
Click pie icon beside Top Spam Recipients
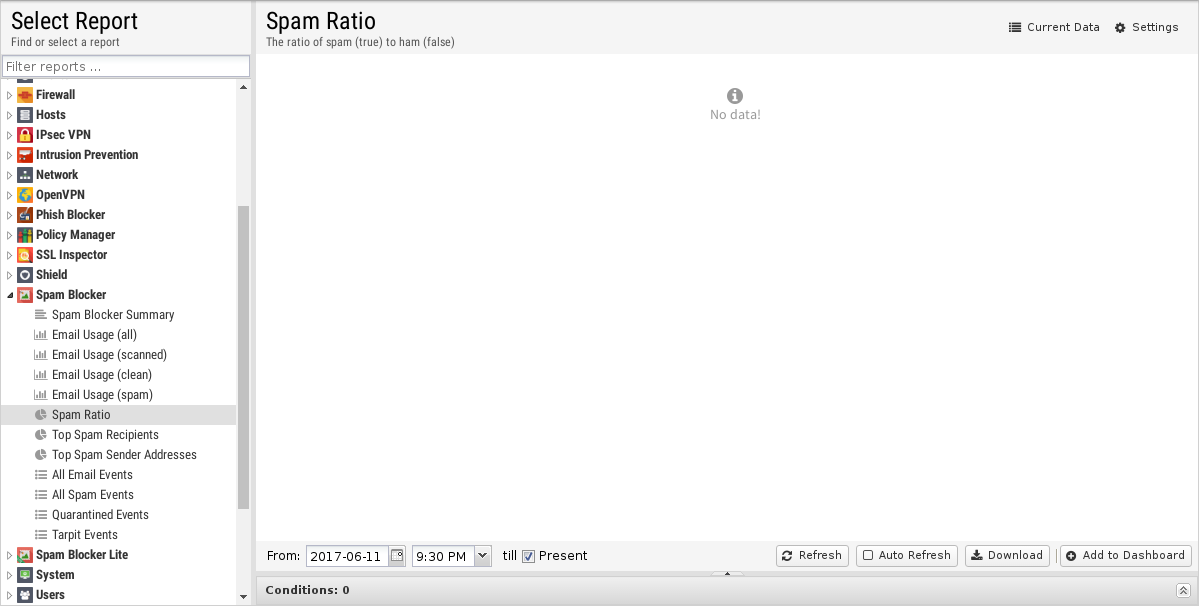pyautogui.click(x=41, y=434)
